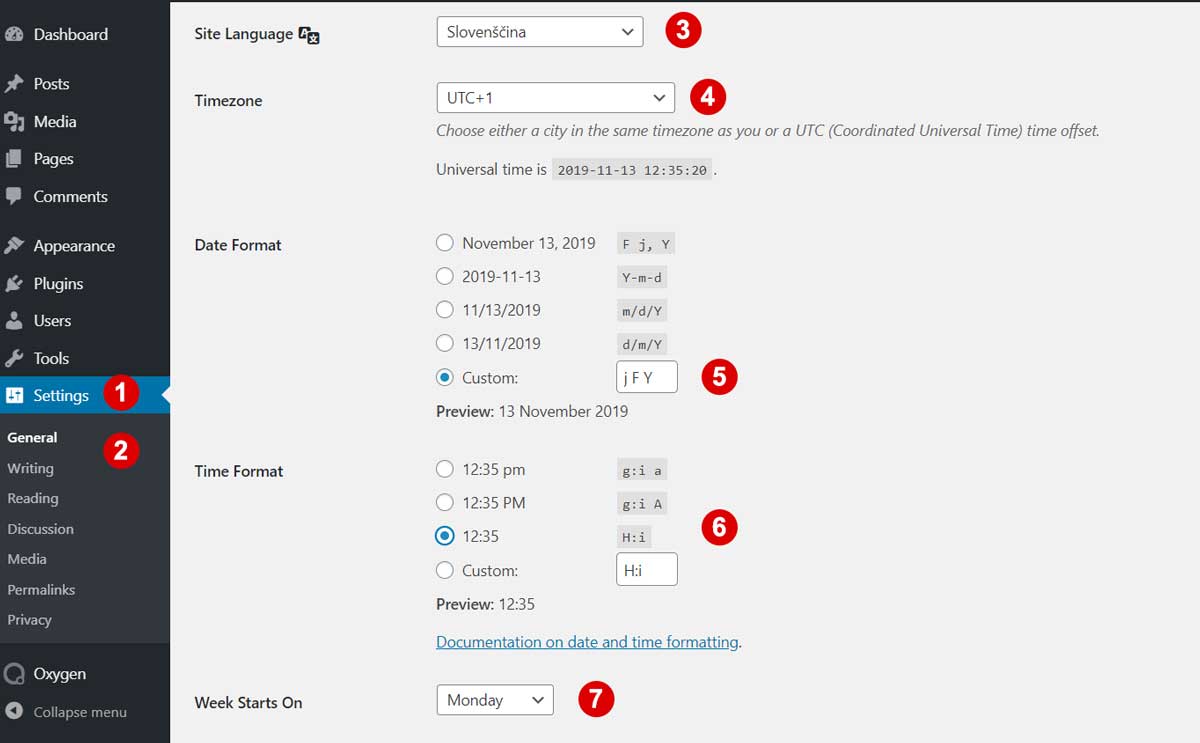Screen dimensions: 1200x743
Task: Click the 'Week Starts On' label
Action: pos(248,702)
